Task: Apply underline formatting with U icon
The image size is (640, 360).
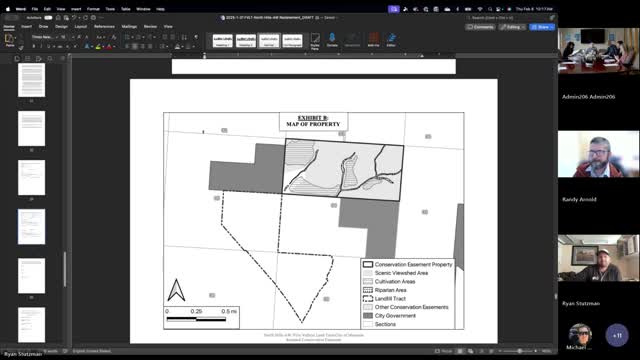Action: coord(48,47)
